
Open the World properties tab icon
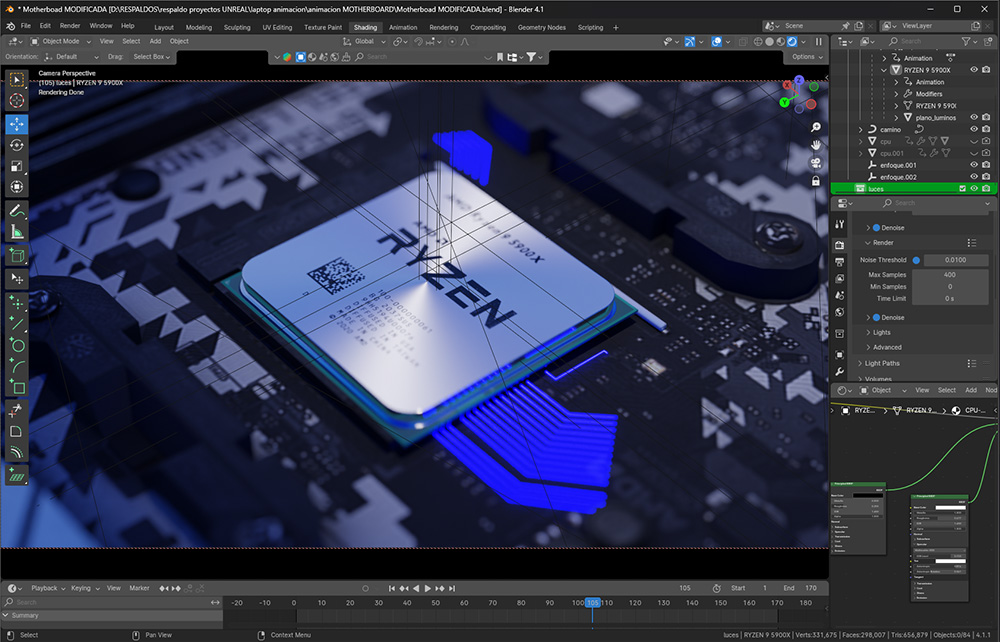[x=840, y=311]
